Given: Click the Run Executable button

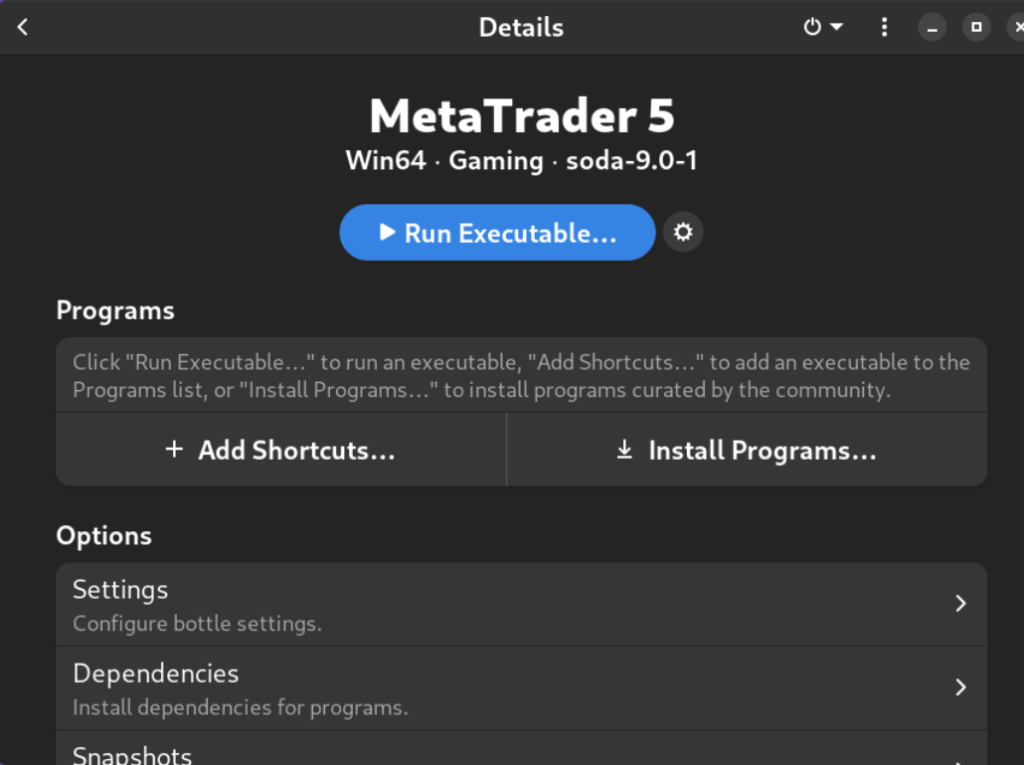Looking at the screenshot, I should (497, 232).
